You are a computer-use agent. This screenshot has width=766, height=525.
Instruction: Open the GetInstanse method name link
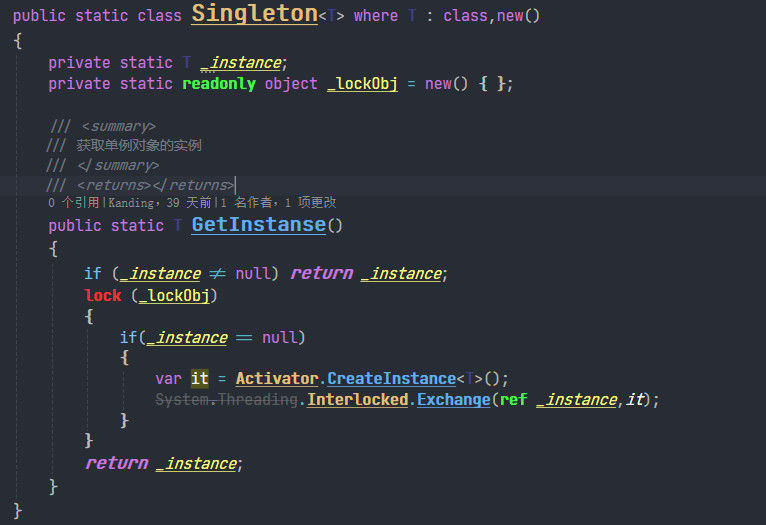[258, 225]
